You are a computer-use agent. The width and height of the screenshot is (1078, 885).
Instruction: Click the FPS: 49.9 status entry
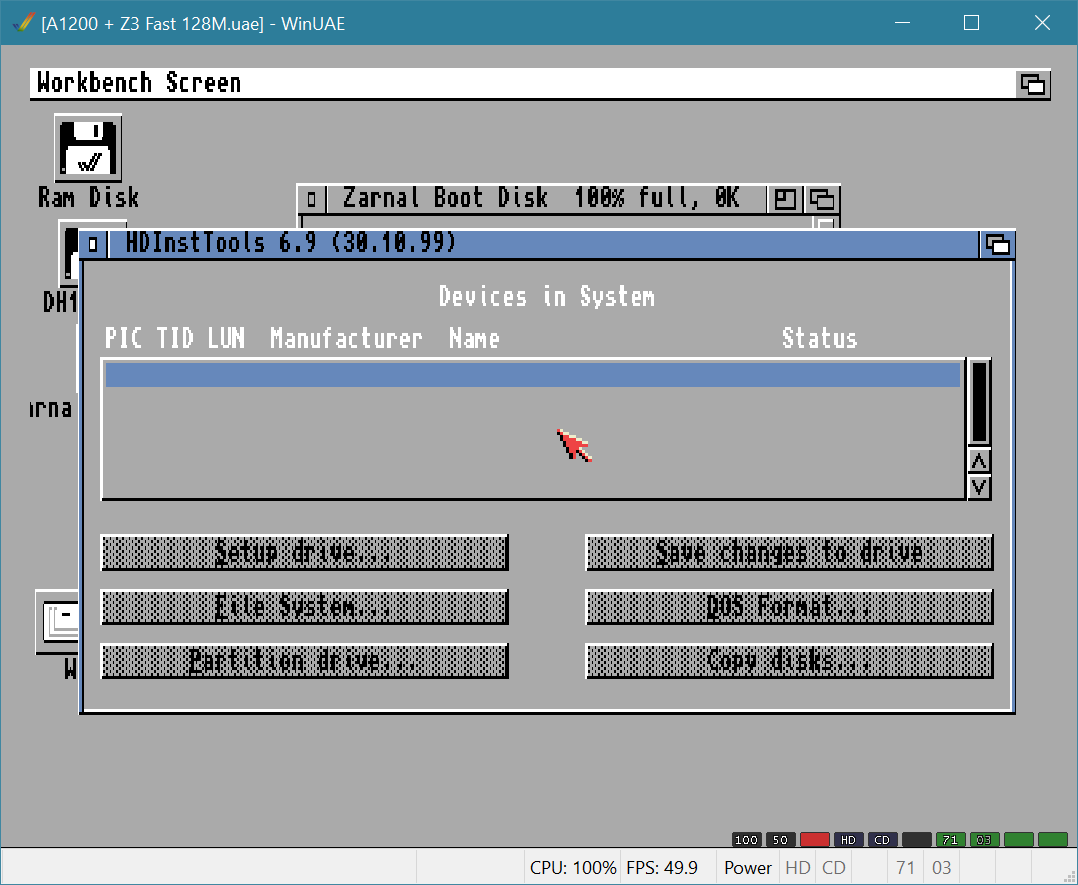[662, 868]
